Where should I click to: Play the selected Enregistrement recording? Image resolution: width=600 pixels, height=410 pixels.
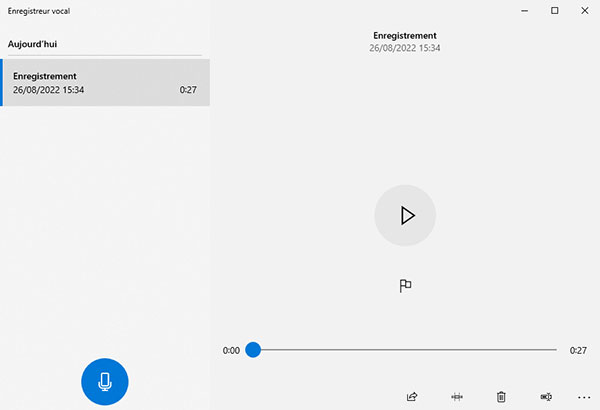tap(405, 215)
